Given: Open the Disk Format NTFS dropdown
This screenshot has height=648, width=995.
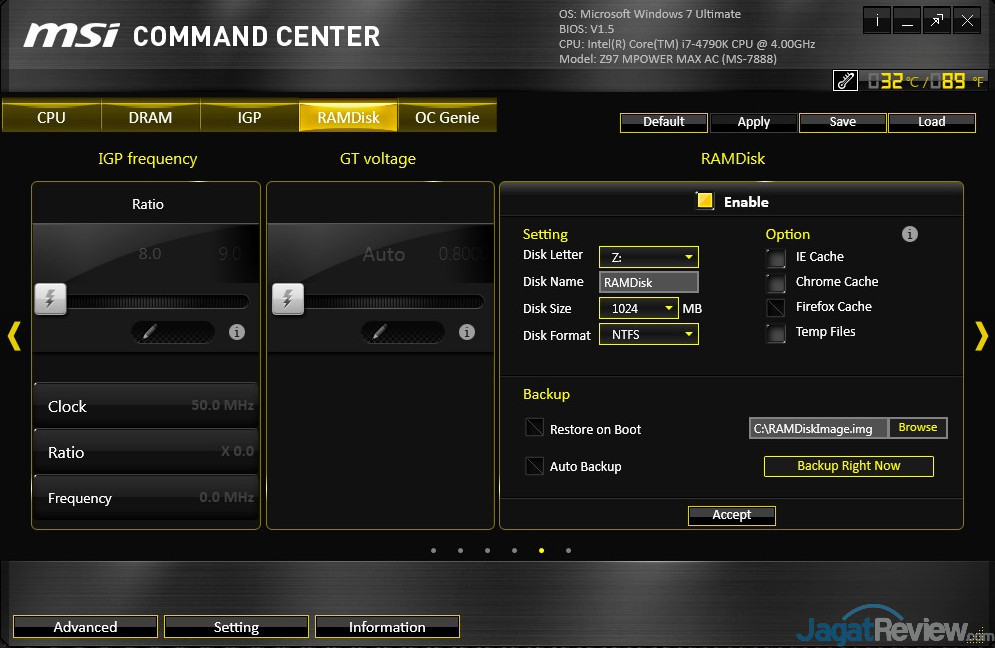Looking at the screenshot, I should (648, 335).
